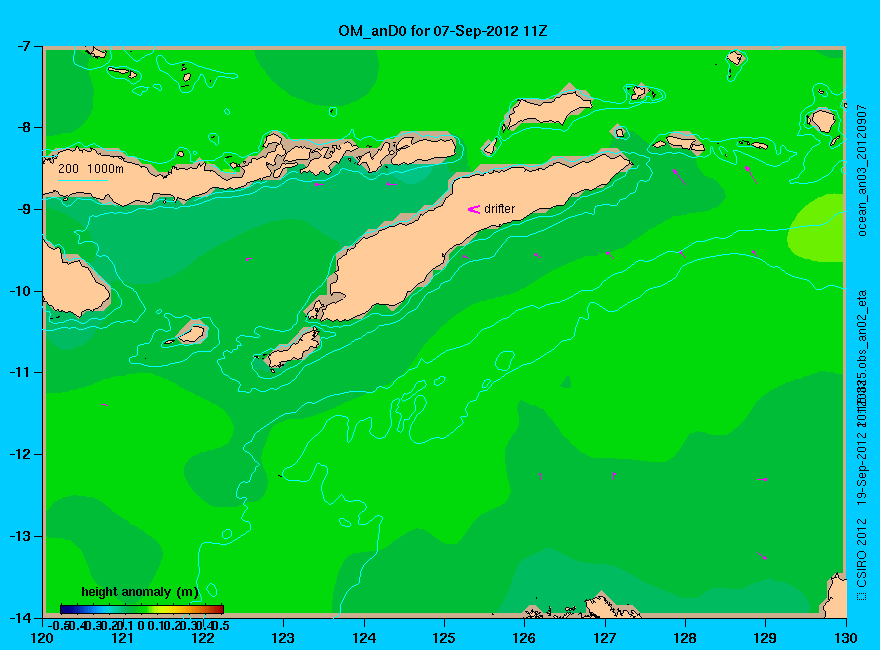Click the "ocean_an03_20120907" vertical label
Screen dimensions: 880x650
[x=862, y=170]
